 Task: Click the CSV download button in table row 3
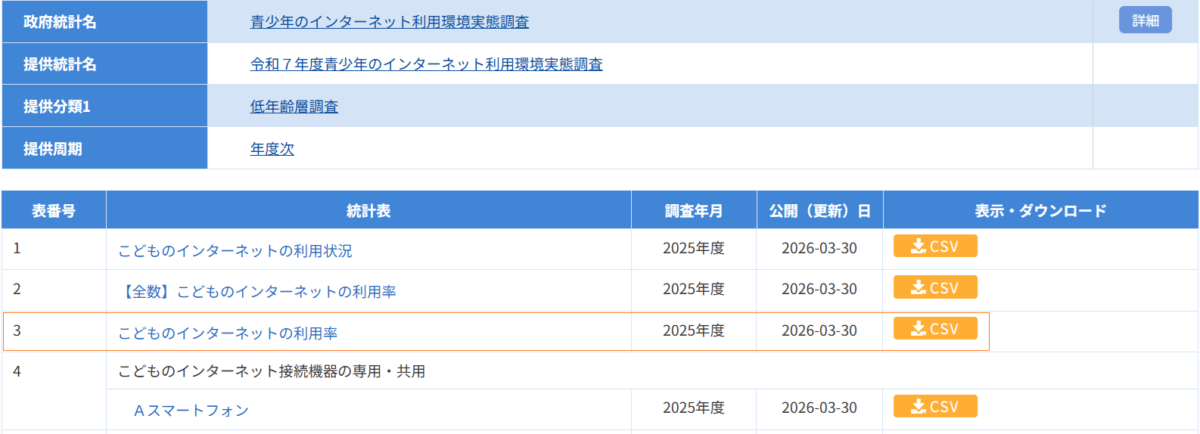pyautogui.click(x=934, y=329)
